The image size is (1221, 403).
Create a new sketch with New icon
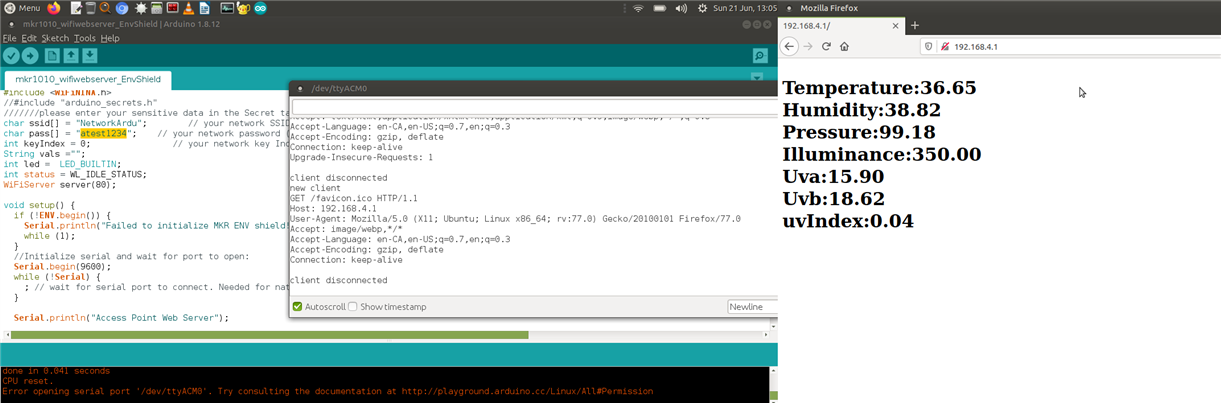click(x=53, y=56)
